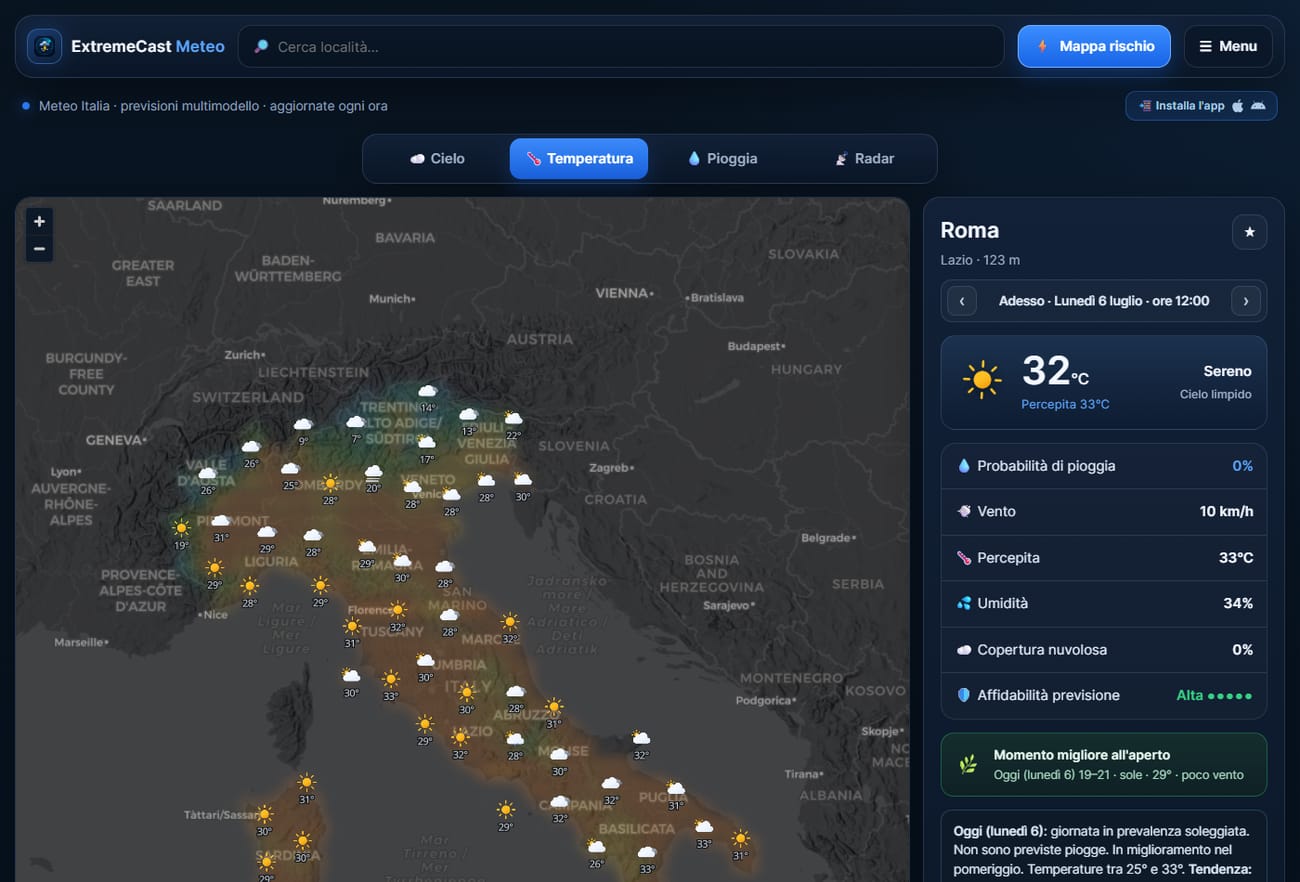The height and width of the screenshot is (882, 1300).
Task: Click the Momento migliore all'aperto card
Action: (x=1104, y=765)
